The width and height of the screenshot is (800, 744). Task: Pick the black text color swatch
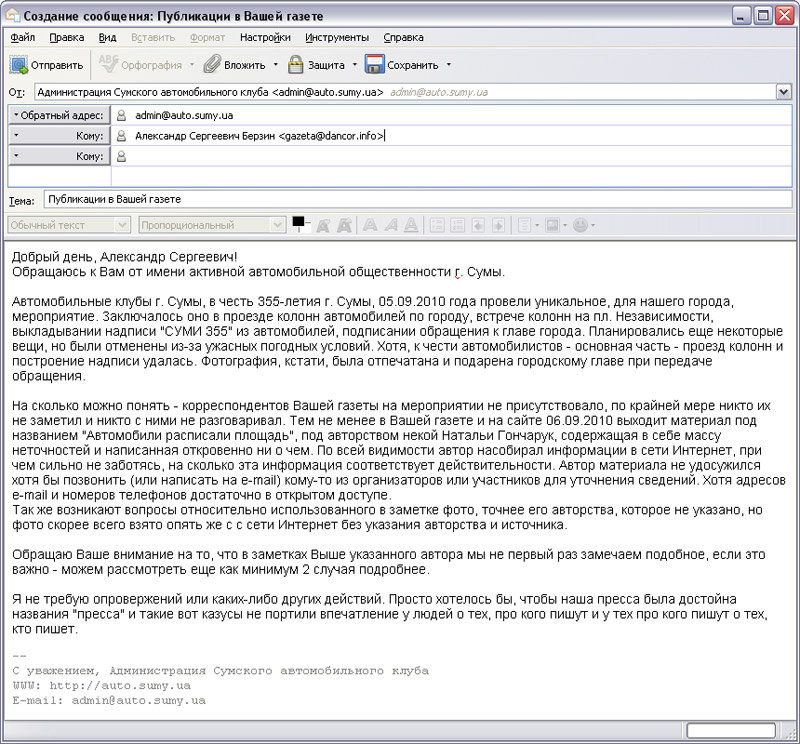pos(298,221)
